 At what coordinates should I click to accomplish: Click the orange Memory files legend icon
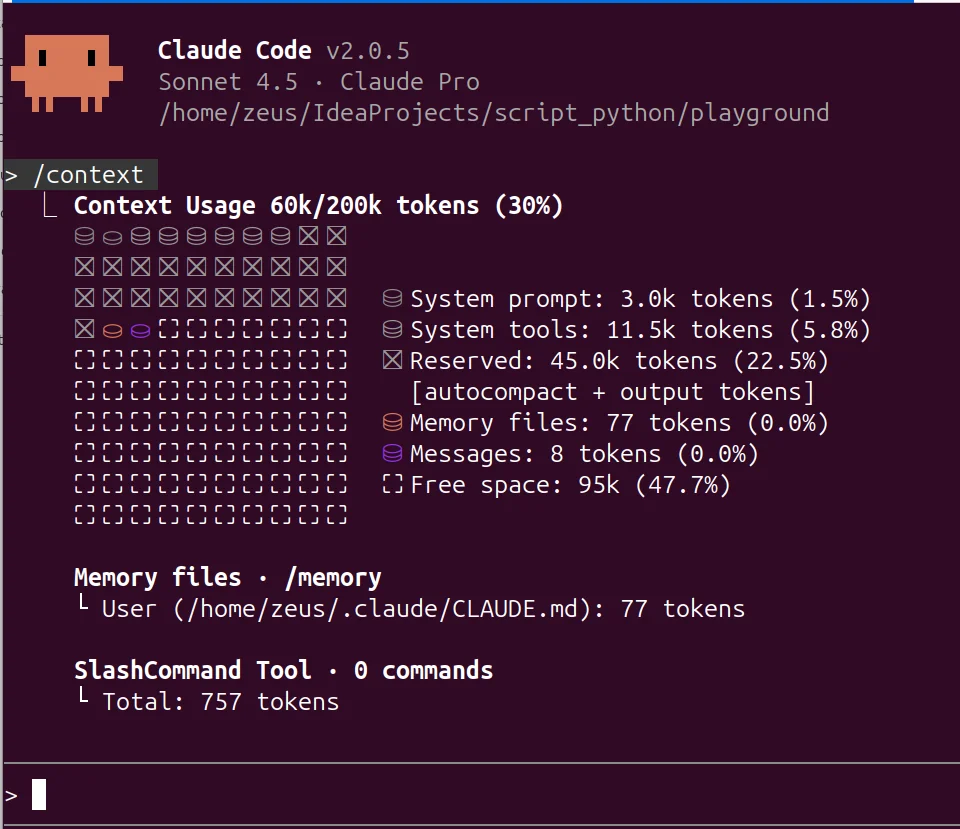(x=392, y=422)
